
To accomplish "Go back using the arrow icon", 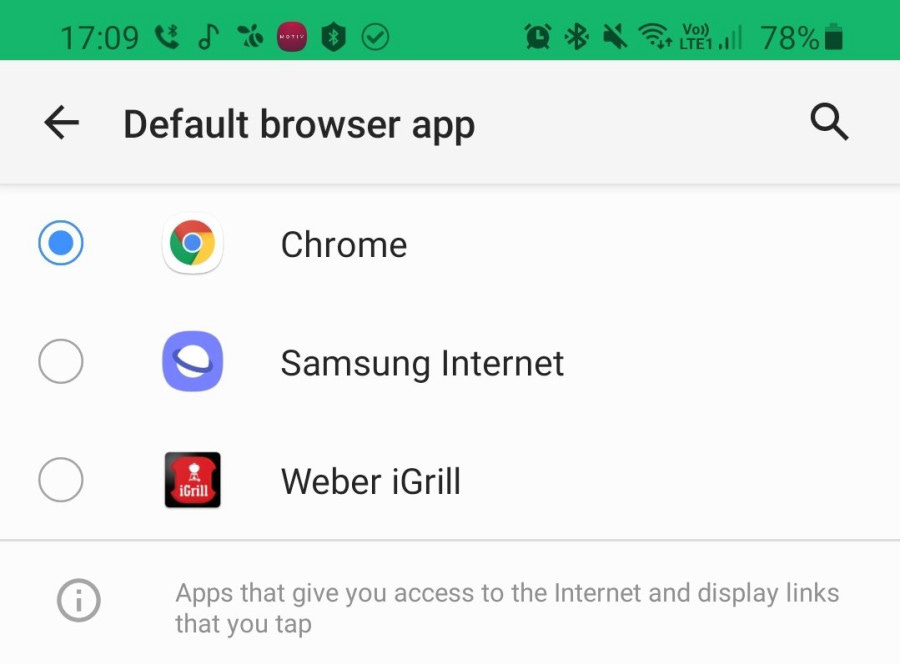I will [x=62, y=122].
